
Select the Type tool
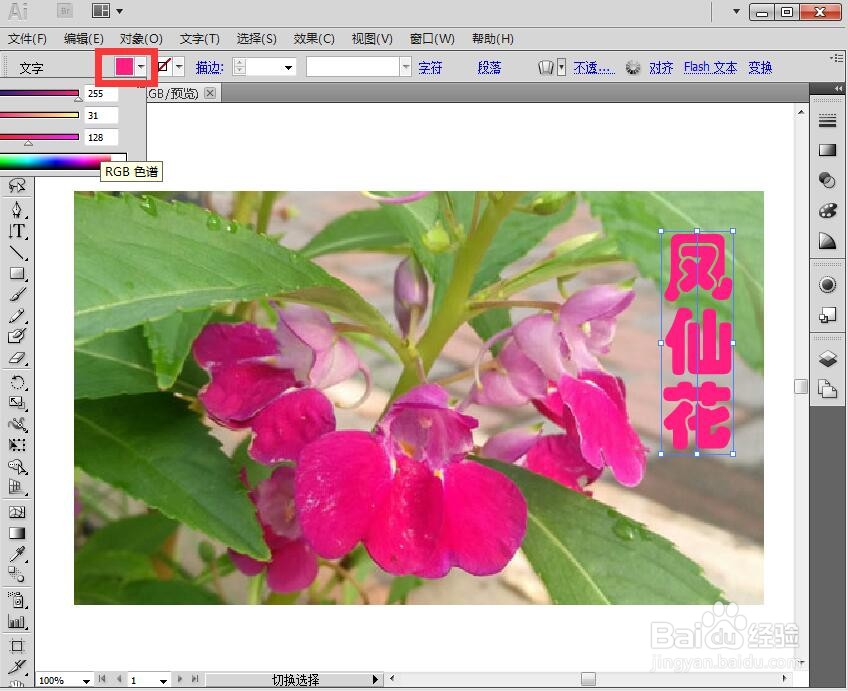point(17,231)
